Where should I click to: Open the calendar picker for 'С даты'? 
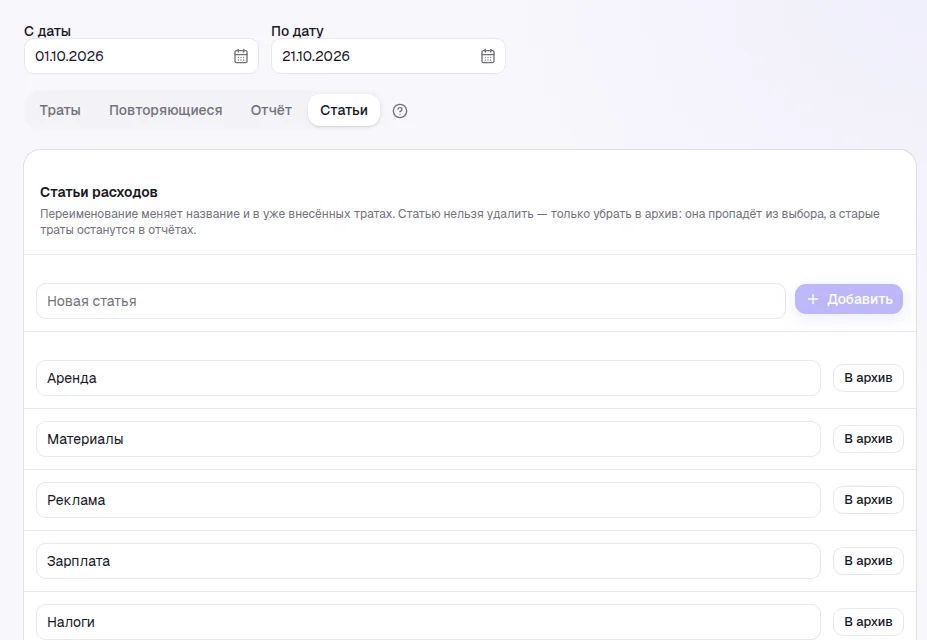click(x=241, y=56)
